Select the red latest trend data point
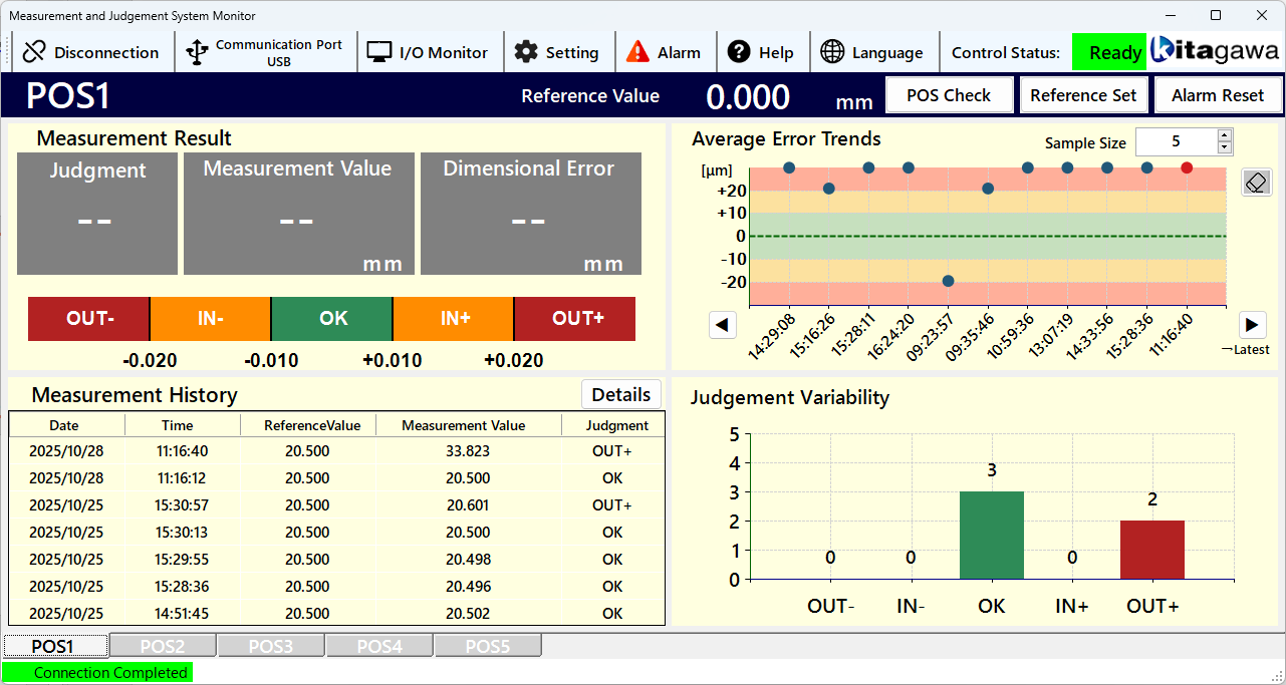Image resolution: width=1286 pixels, height=685 pixels. [x=1187, y=168]
